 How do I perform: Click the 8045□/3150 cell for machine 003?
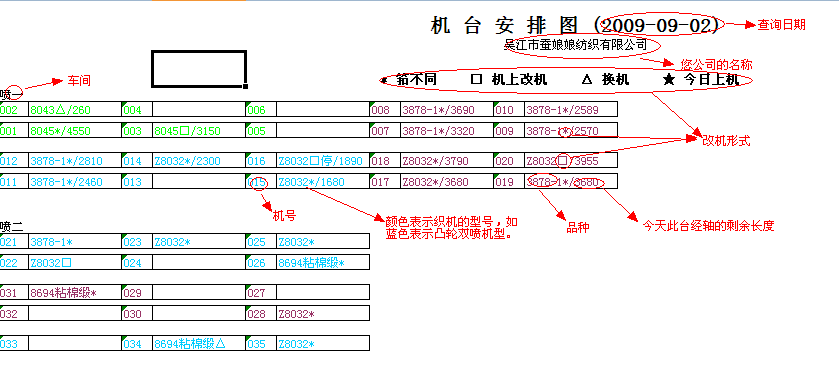click(199, 131)
